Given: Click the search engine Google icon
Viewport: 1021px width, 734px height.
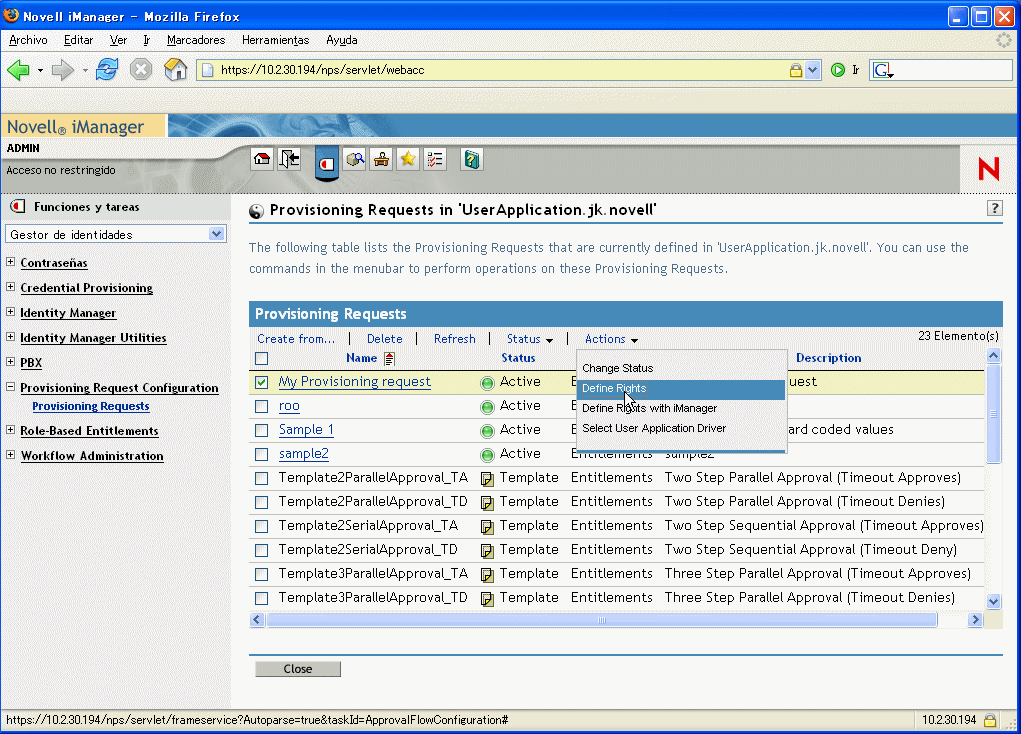Looking at the screenshot, I should 882,70.
